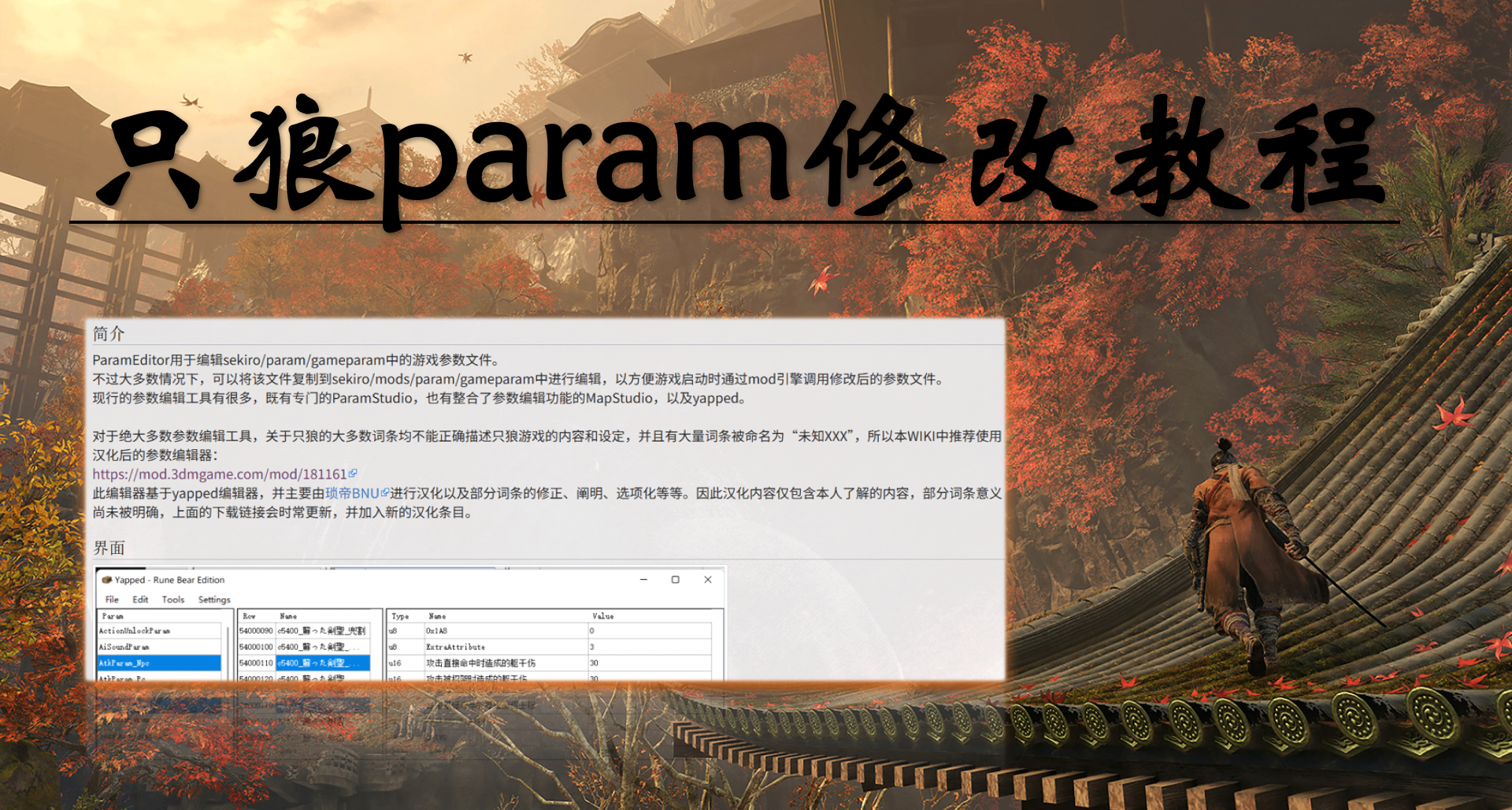Image resolution: width=1512 pixels, height=810 pixels.
Task: Open the File menu in Yapped
Action: (x=112, y=600)
